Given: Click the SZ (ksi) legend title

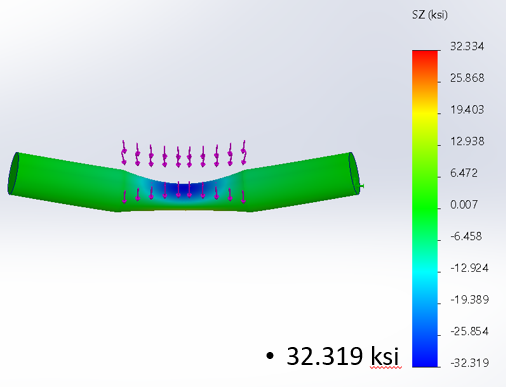Looking at the screenshot, I should pyautogui.click(x=430, y=15).
